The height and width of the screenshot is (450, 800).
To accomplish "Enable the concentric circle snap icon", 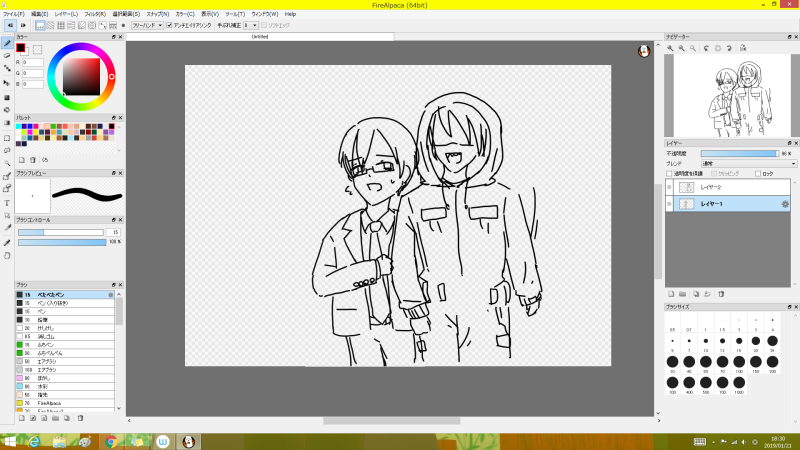I will 92,25.
